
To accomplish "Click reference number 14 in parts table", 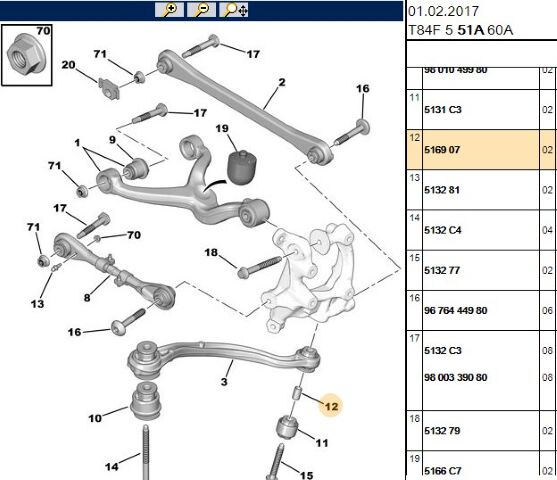I will 415,218.
